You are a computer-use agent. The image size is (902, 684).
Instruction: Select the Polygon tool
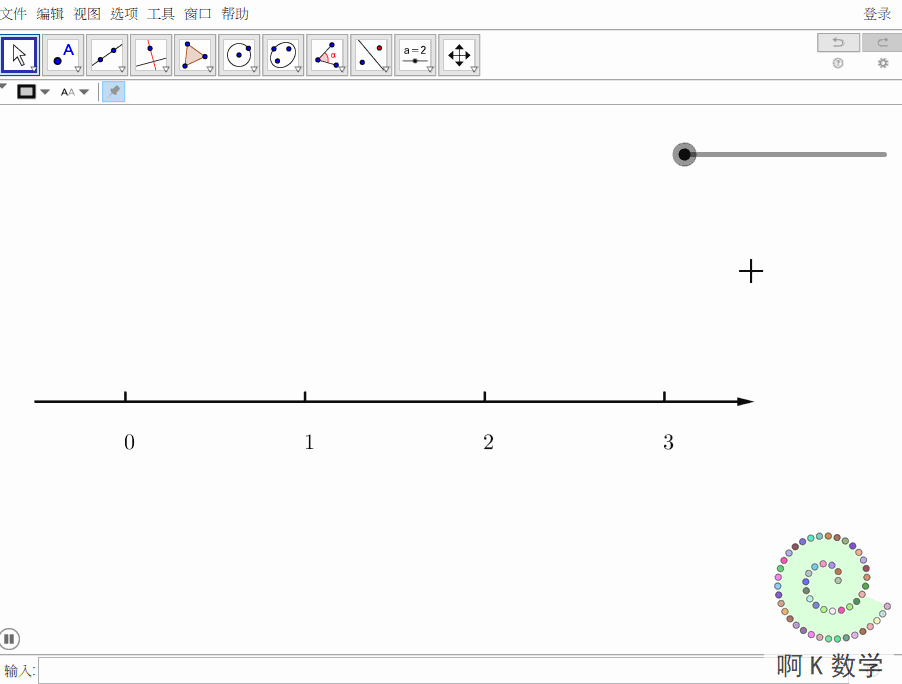click(x=195, y=55)
